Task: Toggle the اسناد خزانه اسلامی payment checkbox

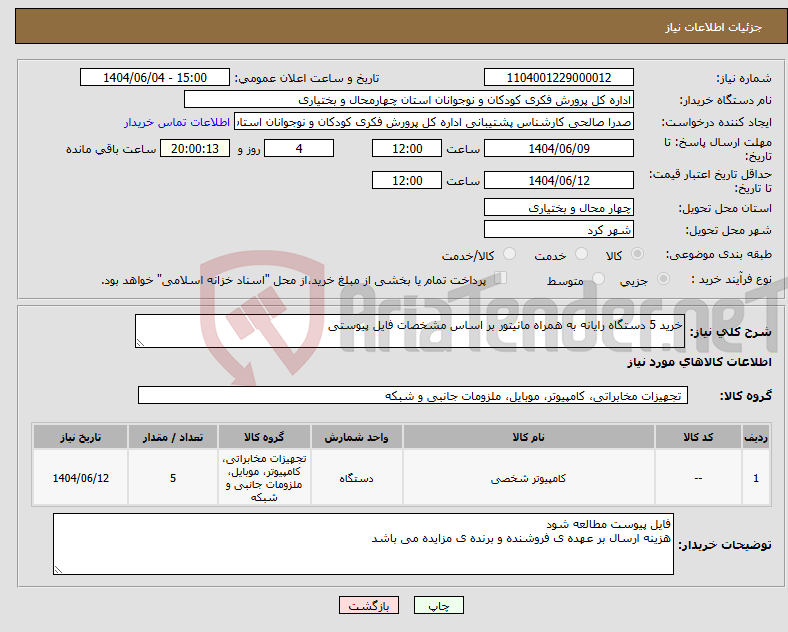Action: click(x=500, y=278)
